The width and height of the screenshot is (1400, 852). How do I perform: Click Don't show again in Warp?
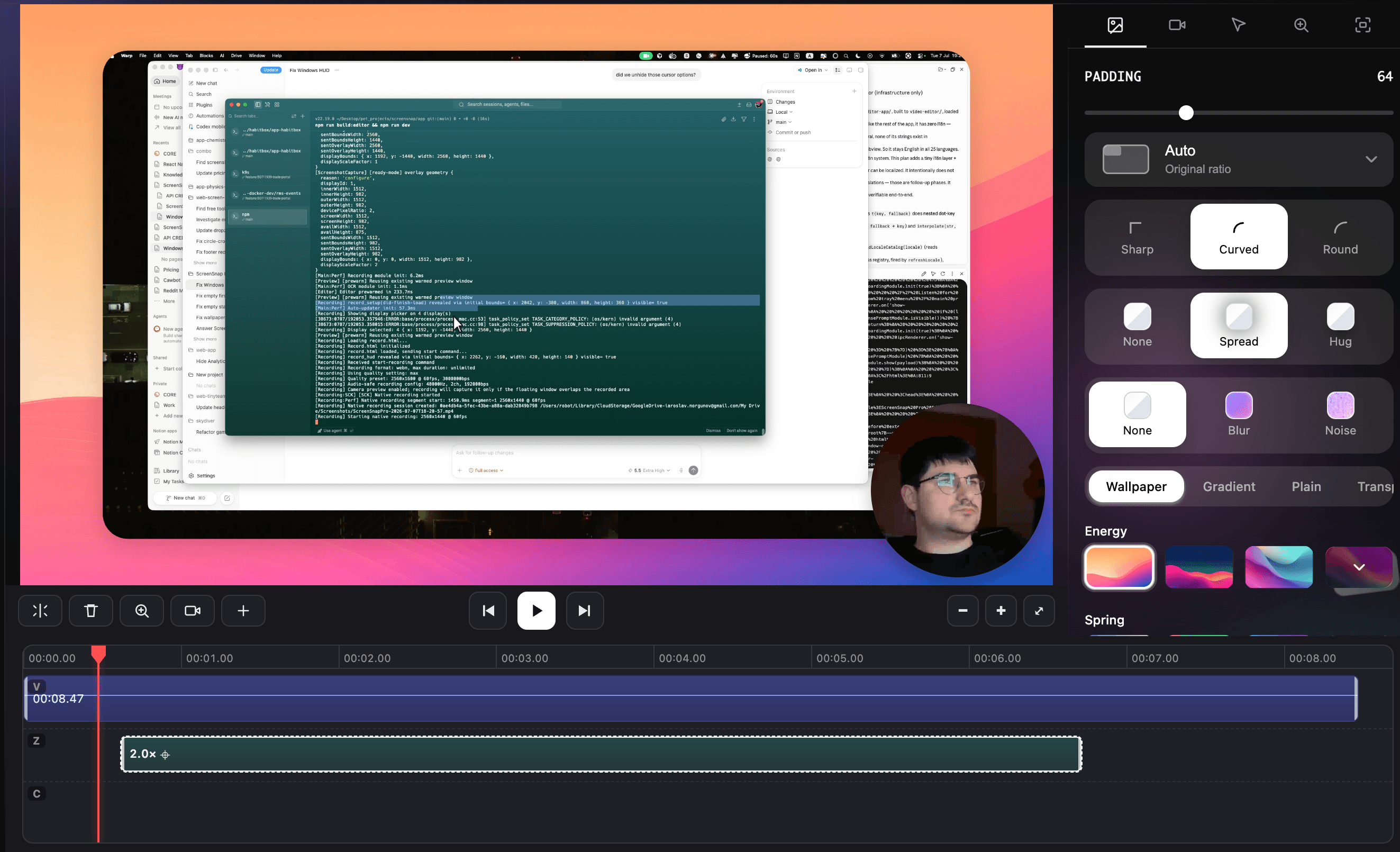[x=741, y=431]
